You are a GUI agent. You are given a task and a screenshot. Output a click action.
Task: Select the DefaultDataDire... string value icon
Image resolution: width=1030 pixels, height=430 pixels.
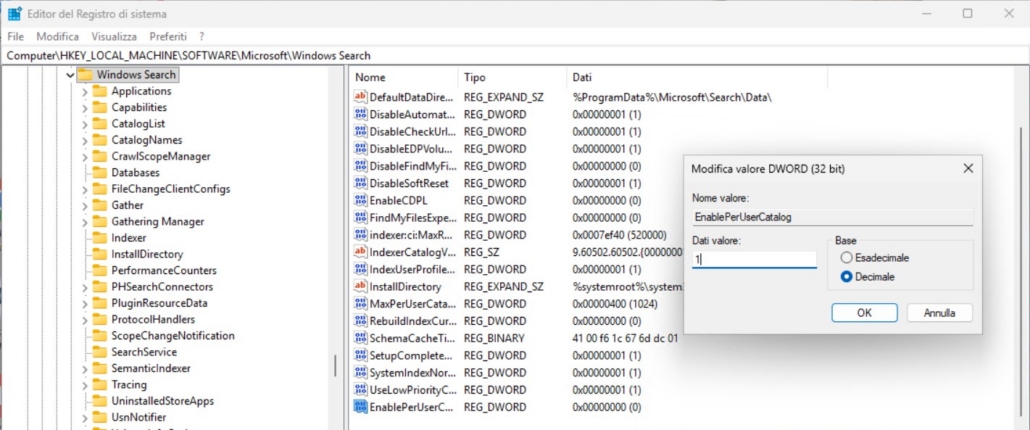click(x=360, y=97)
